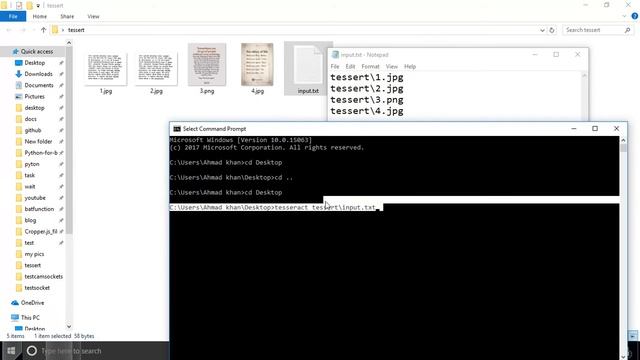
Task: Click the Up one level arrow
Action: 43,30
